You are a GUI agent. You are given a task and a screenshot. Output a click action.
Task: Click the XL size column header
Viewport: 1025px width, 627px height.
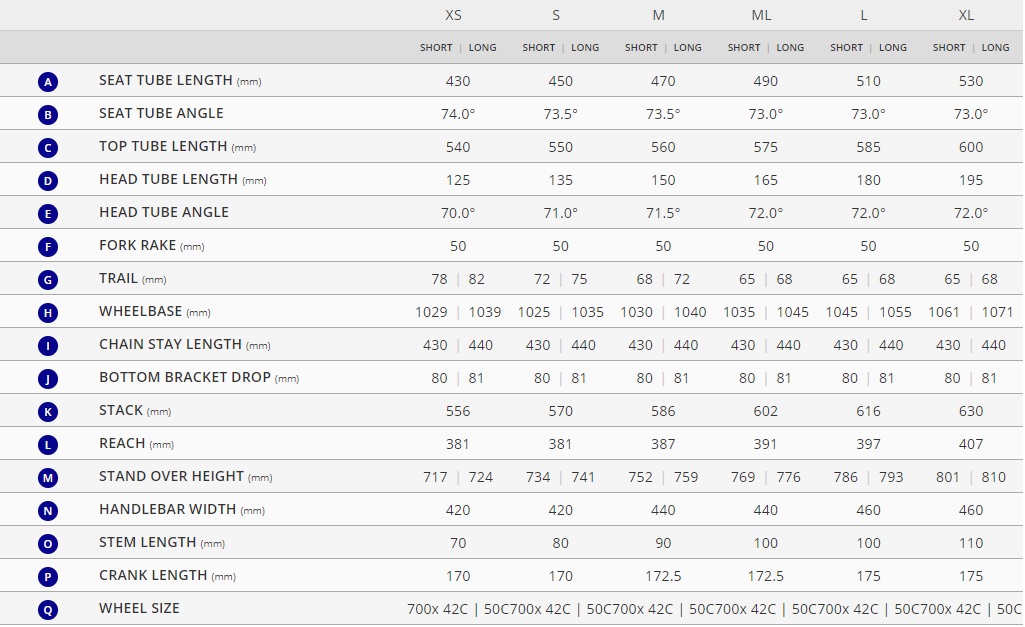pyautogui.click(x=966, y=15)
